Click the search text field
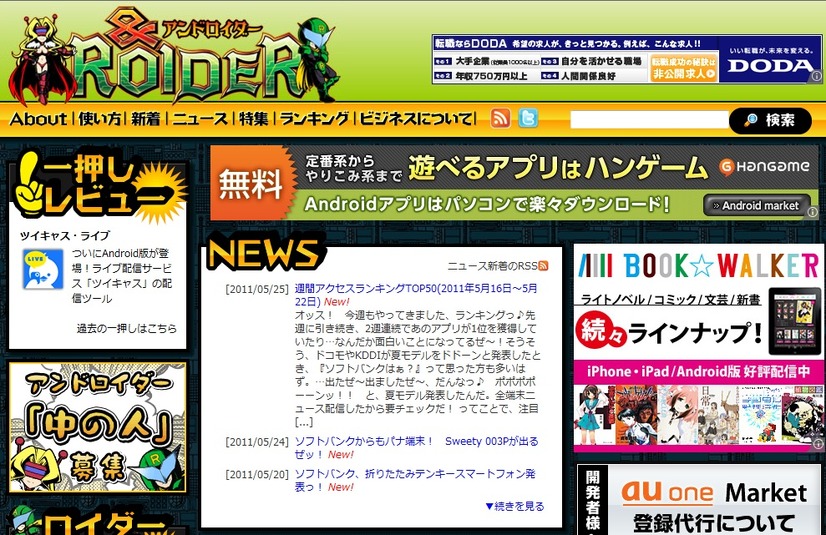826x535 pixels. tap(649, 120)
